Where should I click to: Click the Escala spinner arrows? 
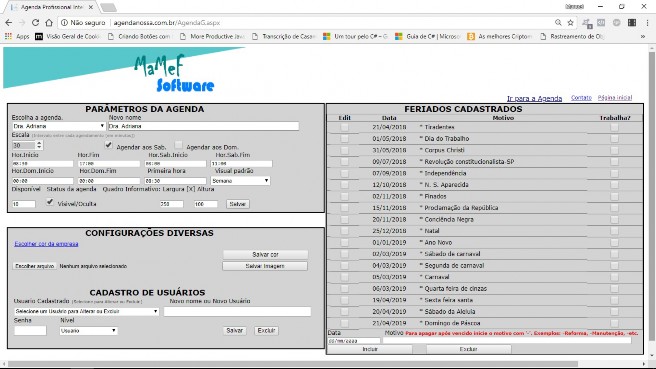click(39, 145)
